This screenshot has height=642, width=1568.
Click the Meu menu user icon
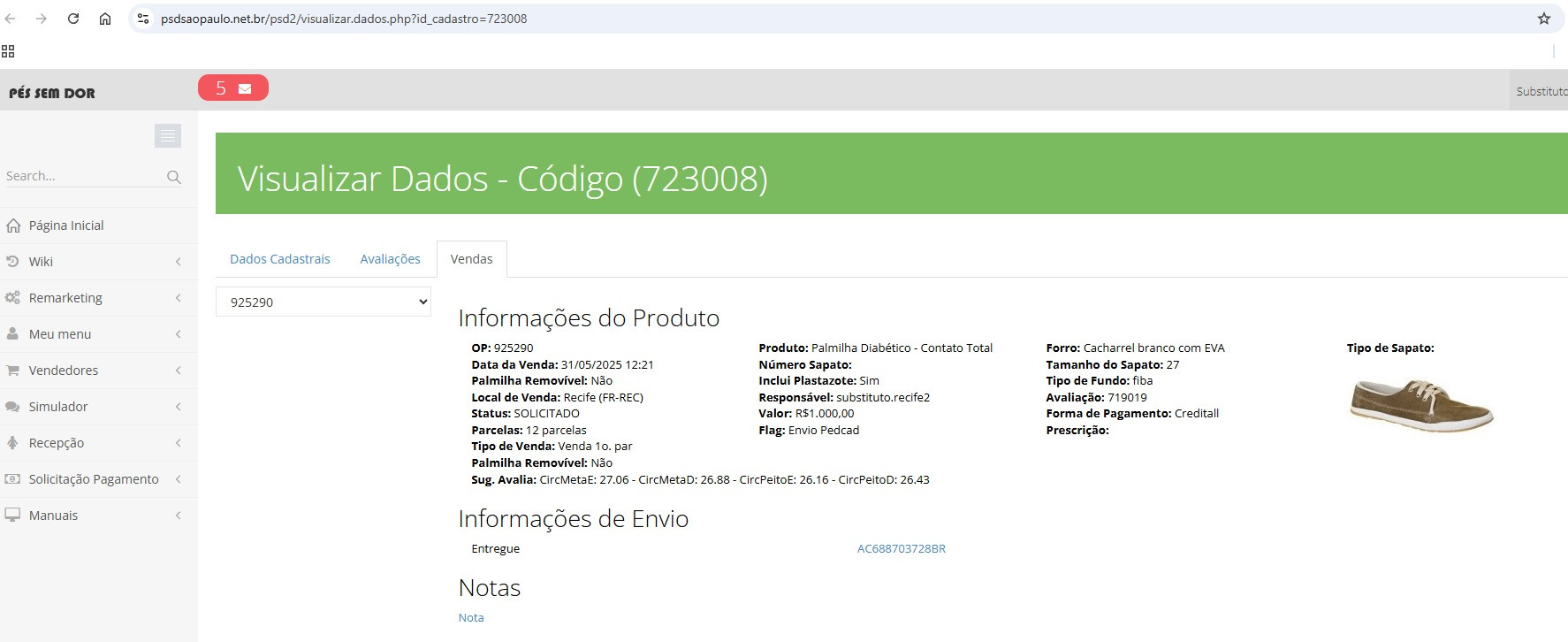[x=12, y=334]
